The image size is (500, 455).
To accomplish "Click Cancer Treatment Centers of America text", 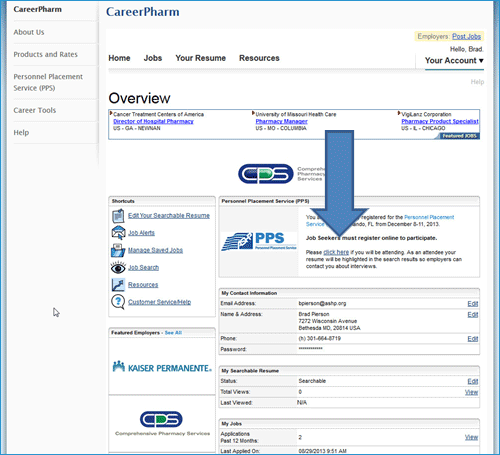I will [158, 114].
